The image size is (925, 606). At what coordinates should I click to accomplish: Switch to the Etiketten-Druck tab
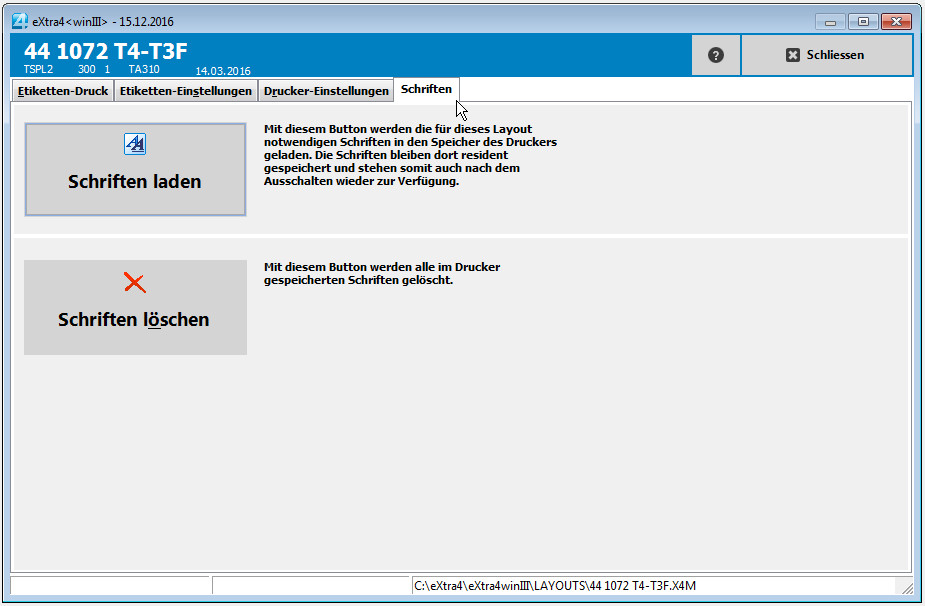[x=63, y=91]
